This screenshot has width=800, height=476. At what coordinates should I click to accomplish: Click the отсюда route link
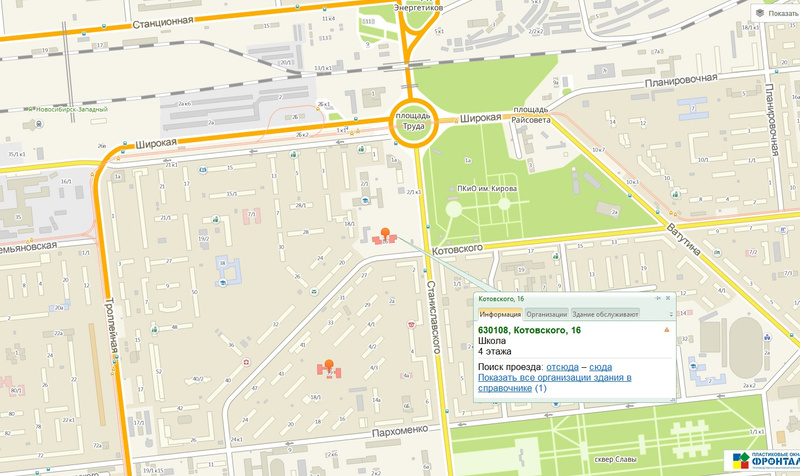(562, 367)
